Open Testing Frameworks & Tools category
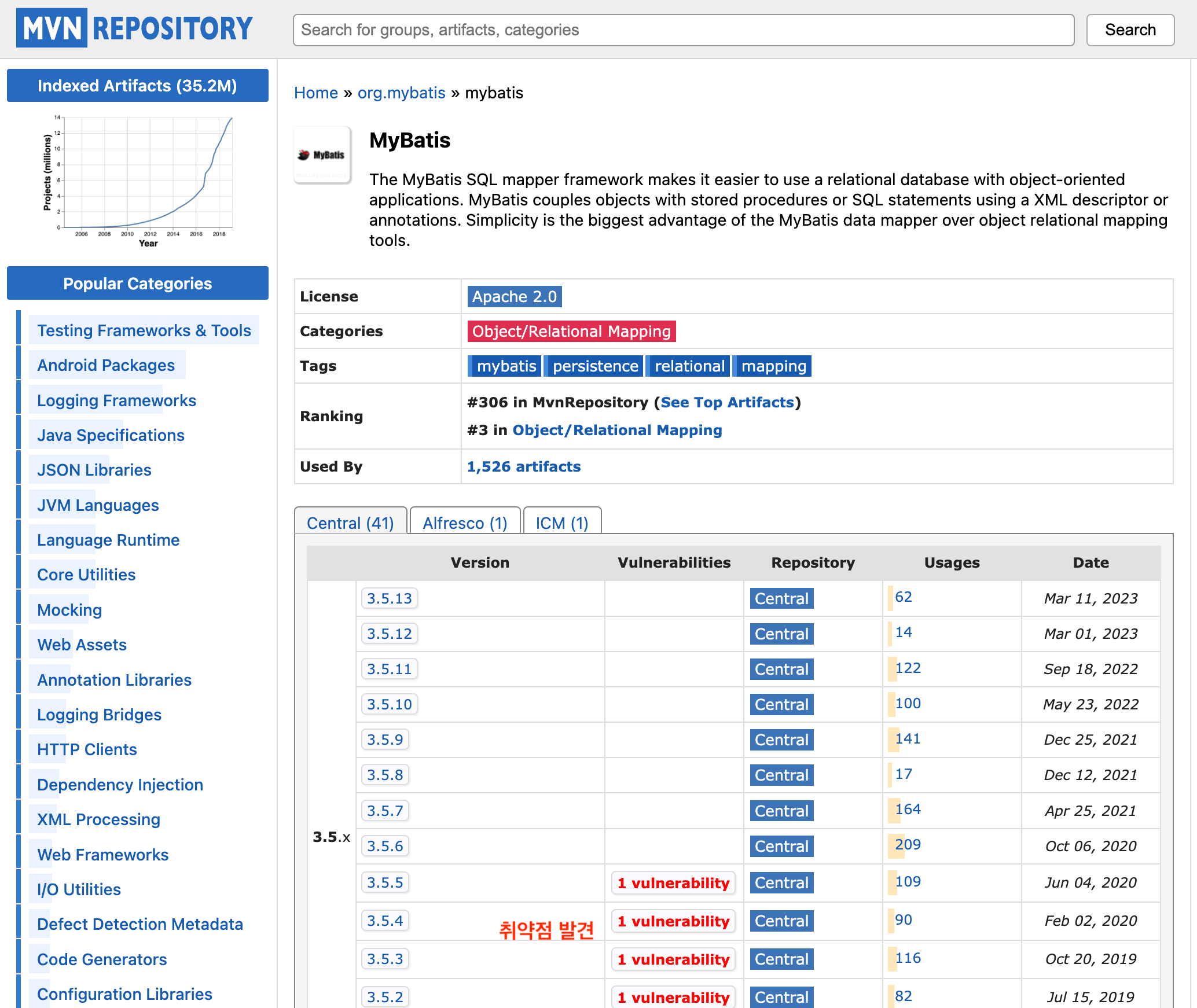Screen dimensions: 1197x1008 pyautogui.click(x=144, y=330)
